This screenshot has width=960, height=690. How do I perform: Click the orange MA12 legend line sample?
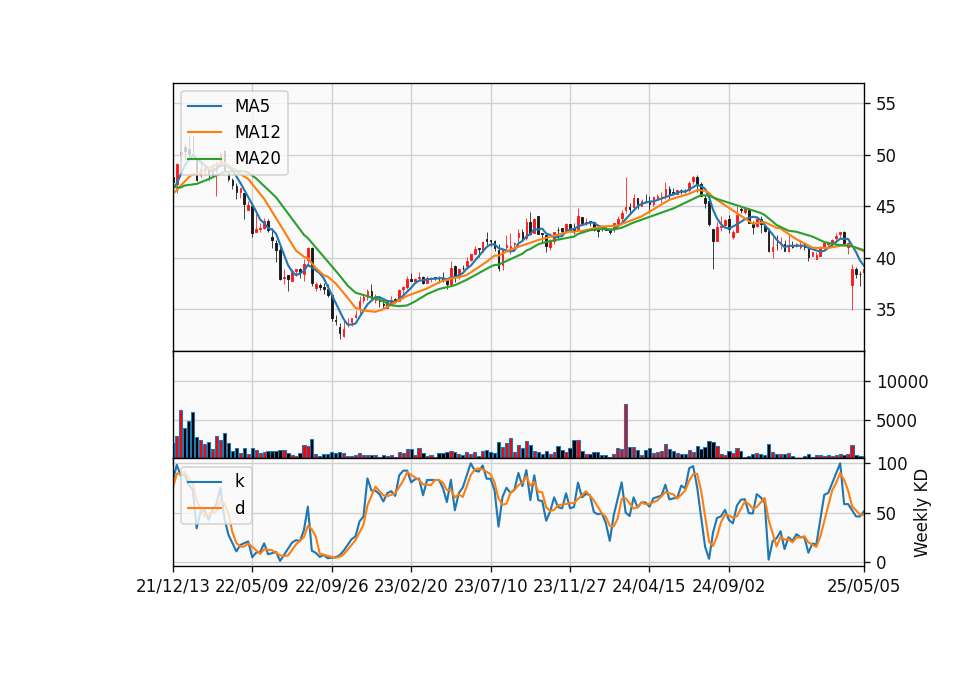pyautogui.click(x=204, y=132)
